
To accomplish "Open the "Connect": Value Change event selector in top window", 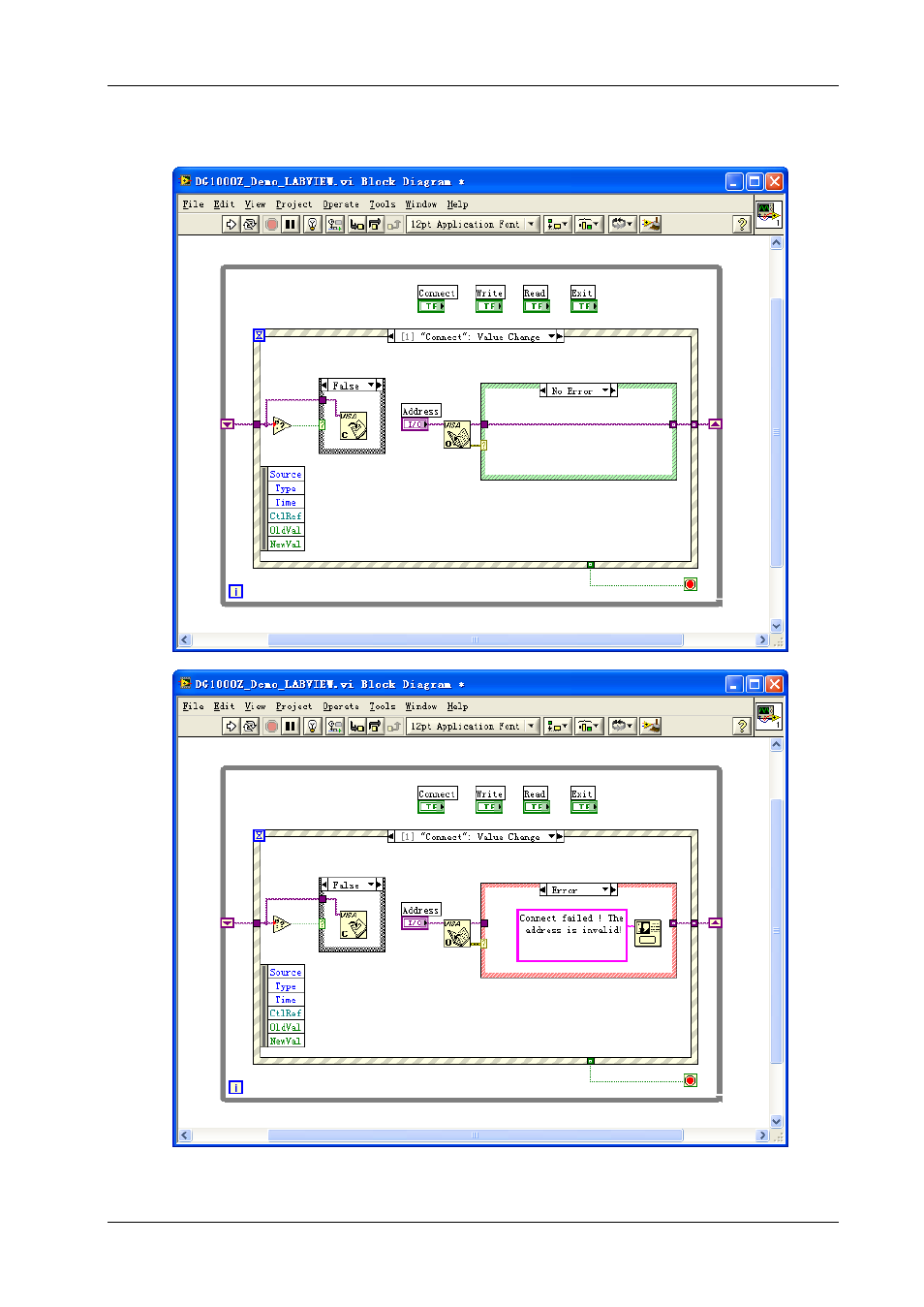I will click(476, 336).
